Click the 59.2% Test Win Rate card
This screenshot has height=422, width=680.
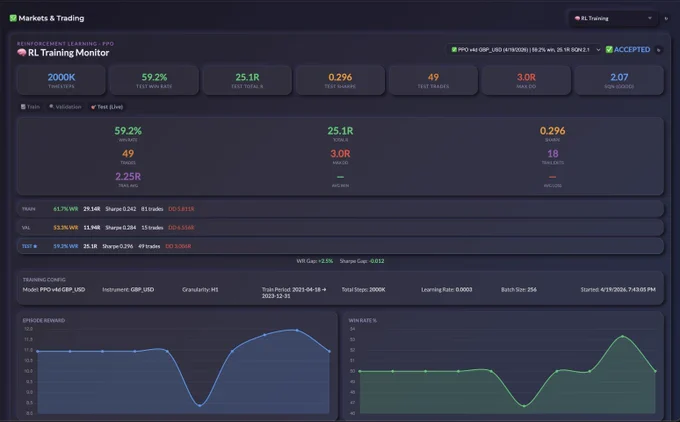pyautogui.click(x=154, y=80)
